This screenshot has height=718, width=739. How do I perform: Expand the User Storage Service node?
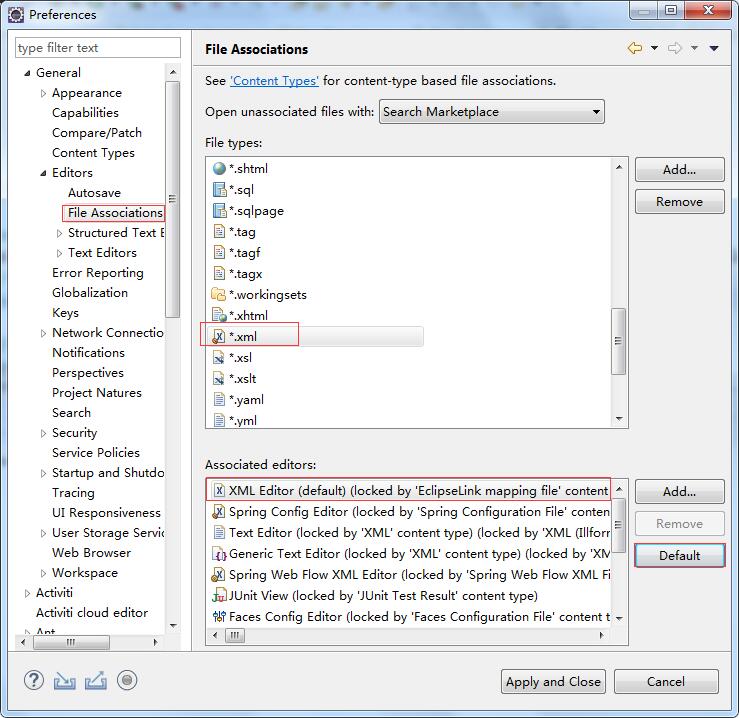pos(43,533)
